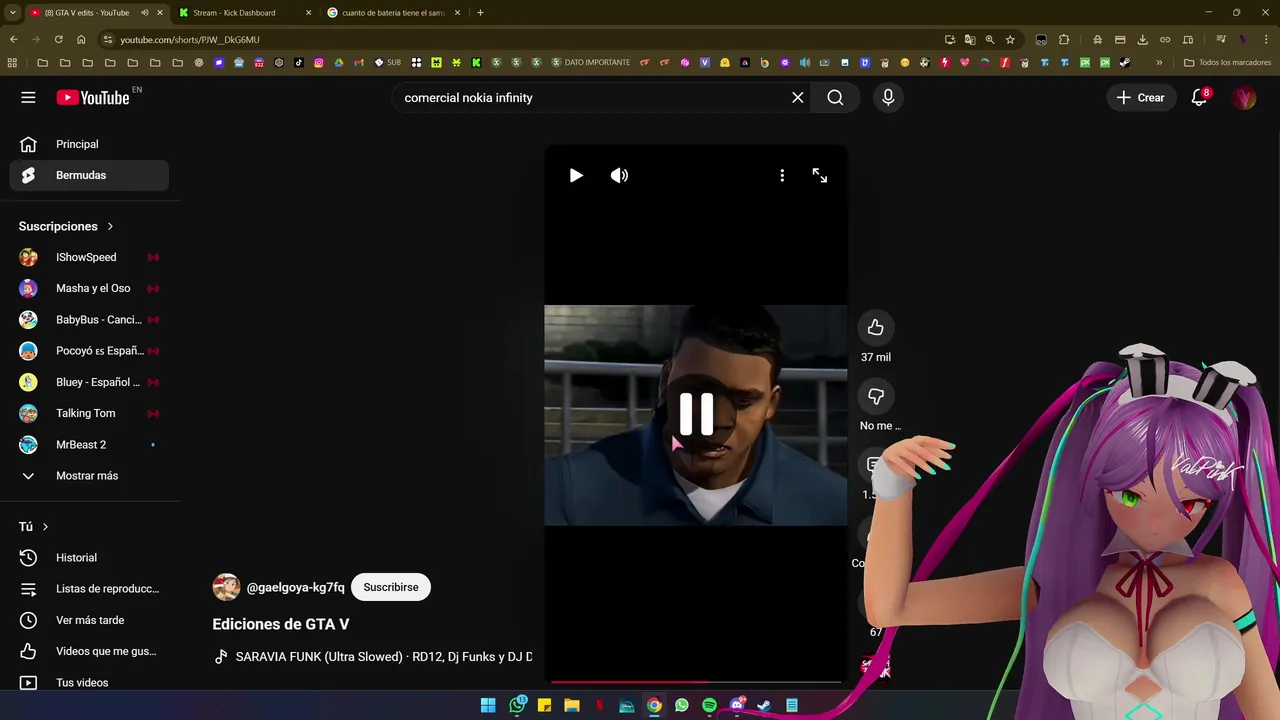Reload the page
The image size is (1280, 720).
[58, 39]
